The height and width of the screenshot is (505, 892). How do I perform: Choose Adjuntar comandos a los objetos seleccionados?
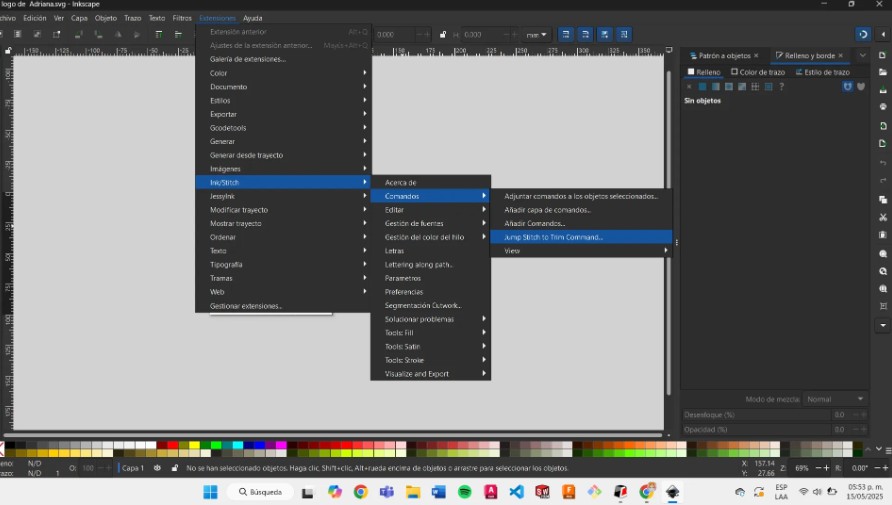click(x=581, y=196)
